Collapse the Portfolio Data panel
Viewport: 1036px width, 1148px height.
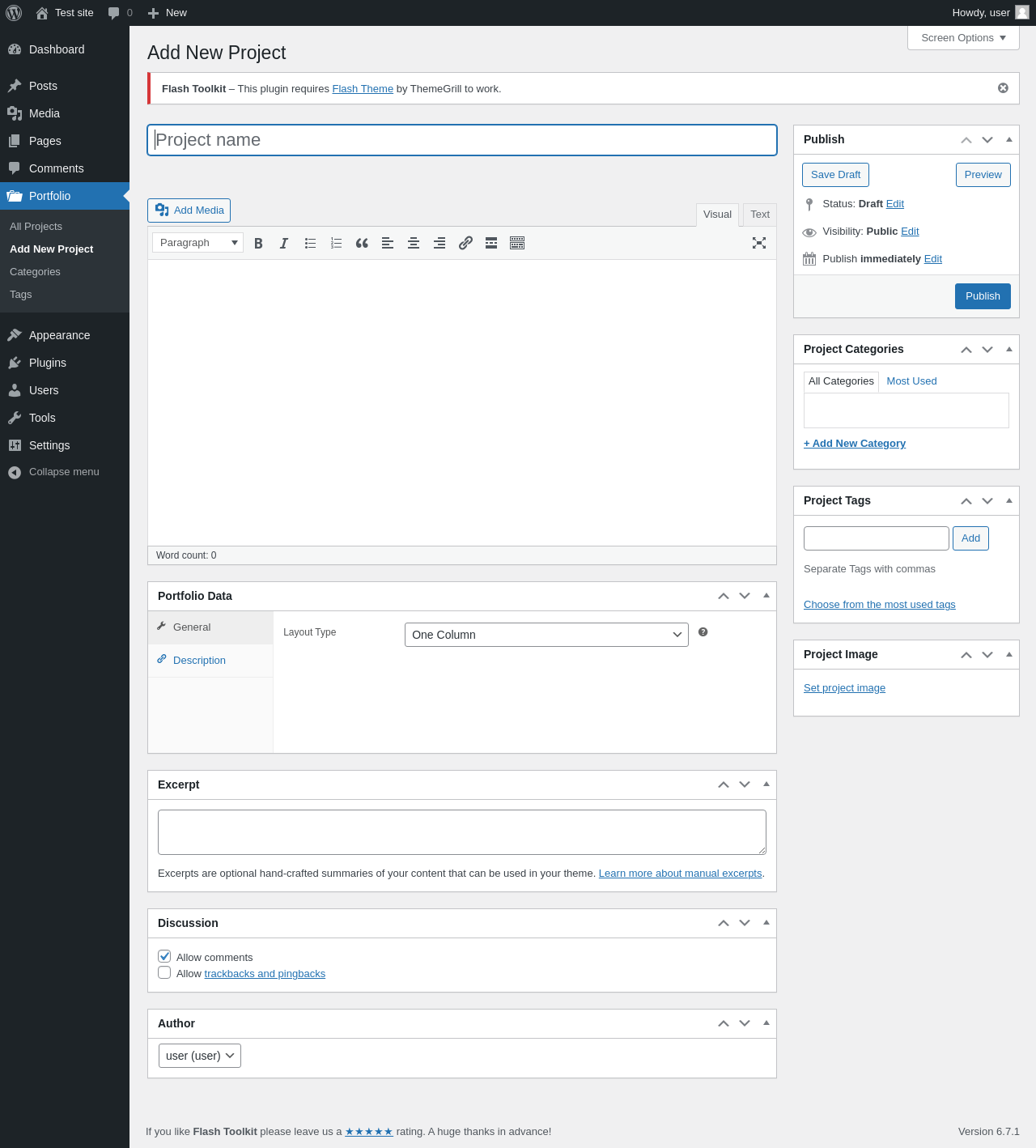[x=766, y=595]
